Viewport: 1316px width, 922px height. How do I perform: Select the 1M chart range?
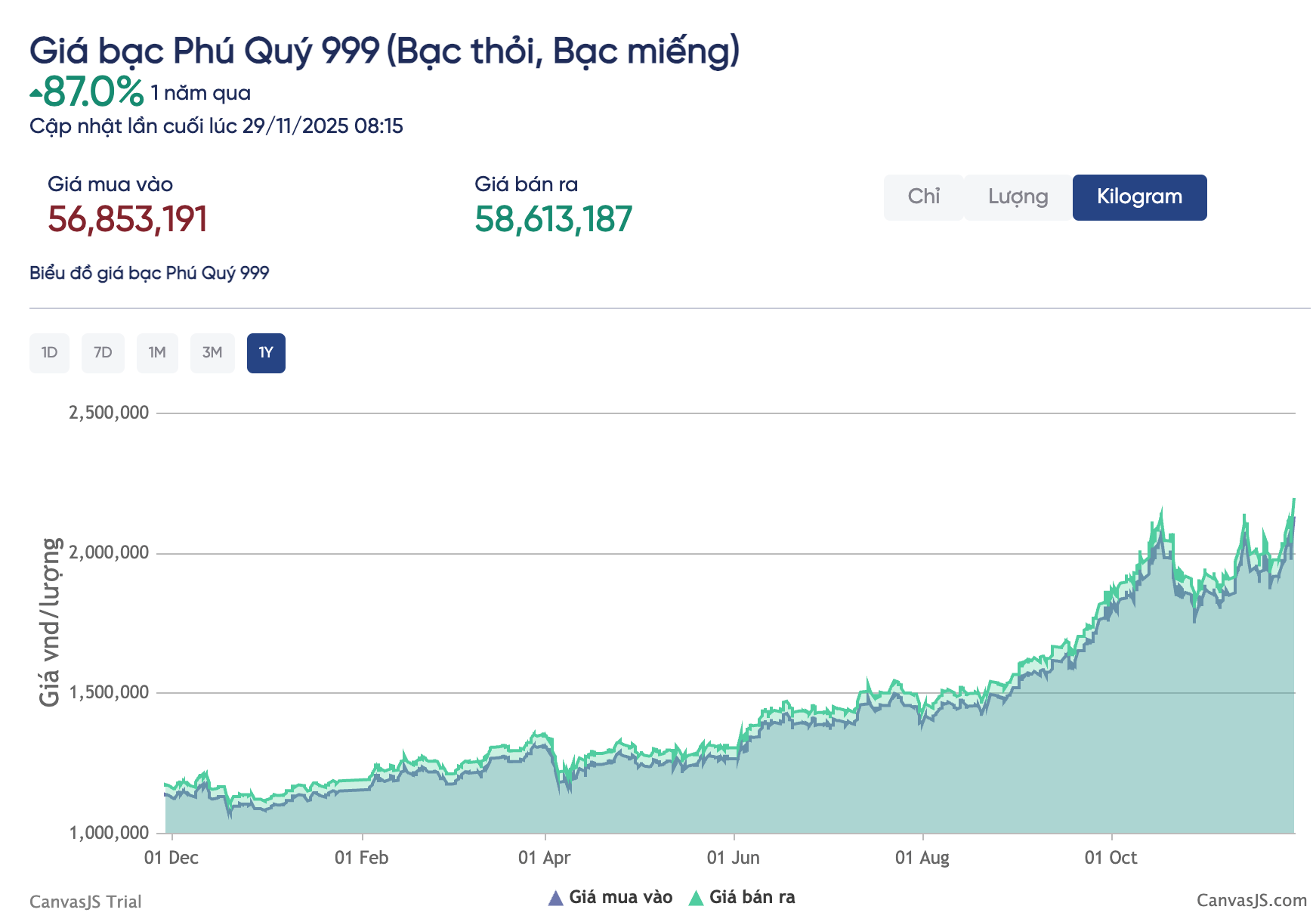pyautogui.click(x=157, y=353)
